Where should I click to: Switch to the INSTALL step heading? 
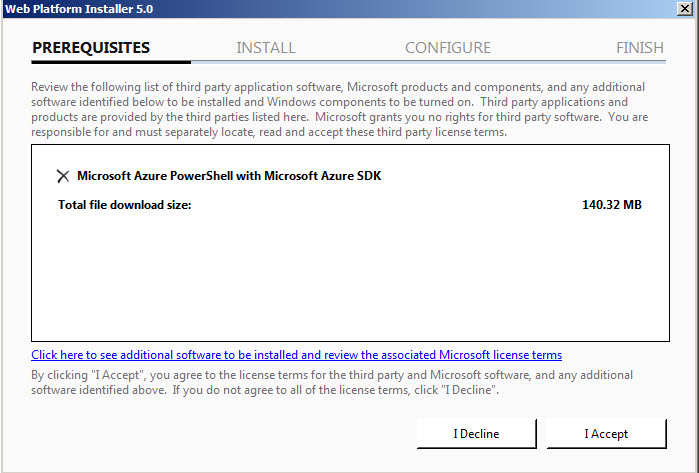tap(266, 48)
